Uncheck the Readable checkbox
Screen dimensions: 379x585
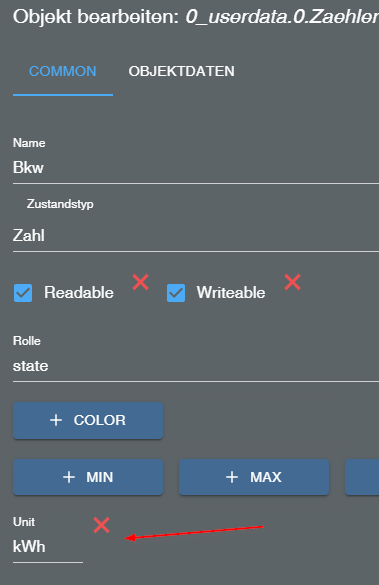(23, 293)
